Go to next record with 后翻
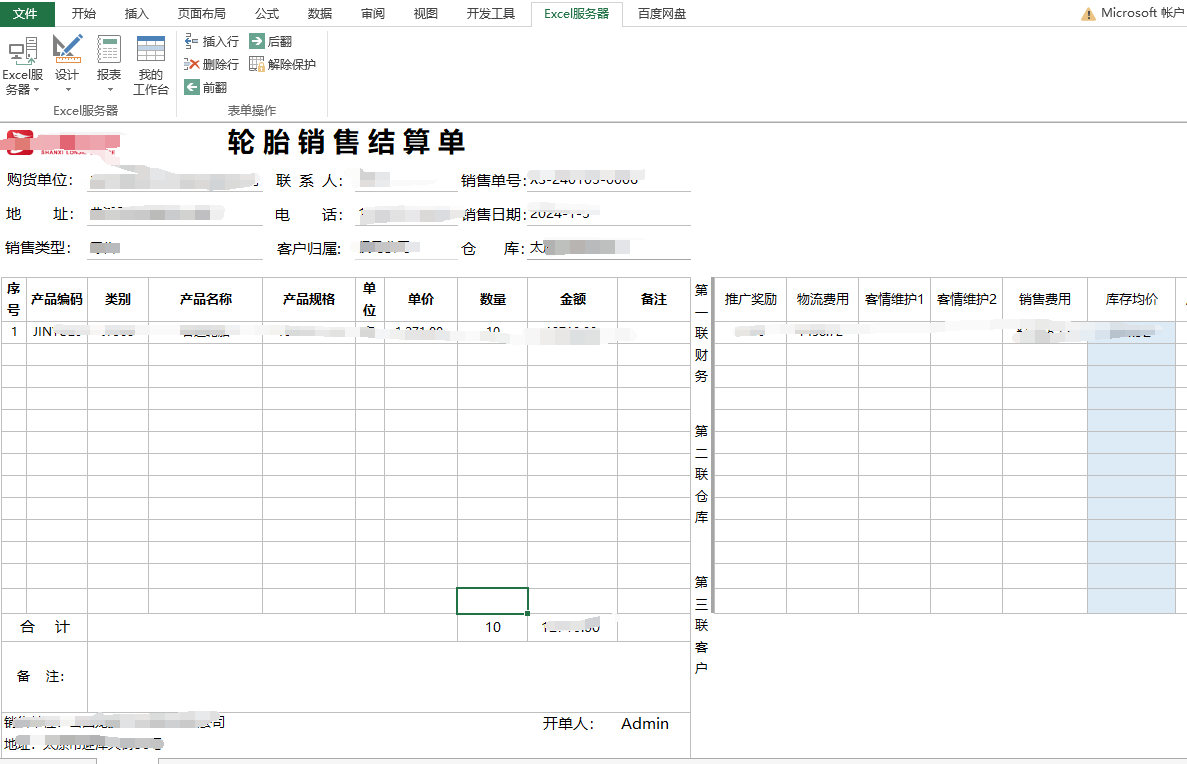 (x=271, y=42)
